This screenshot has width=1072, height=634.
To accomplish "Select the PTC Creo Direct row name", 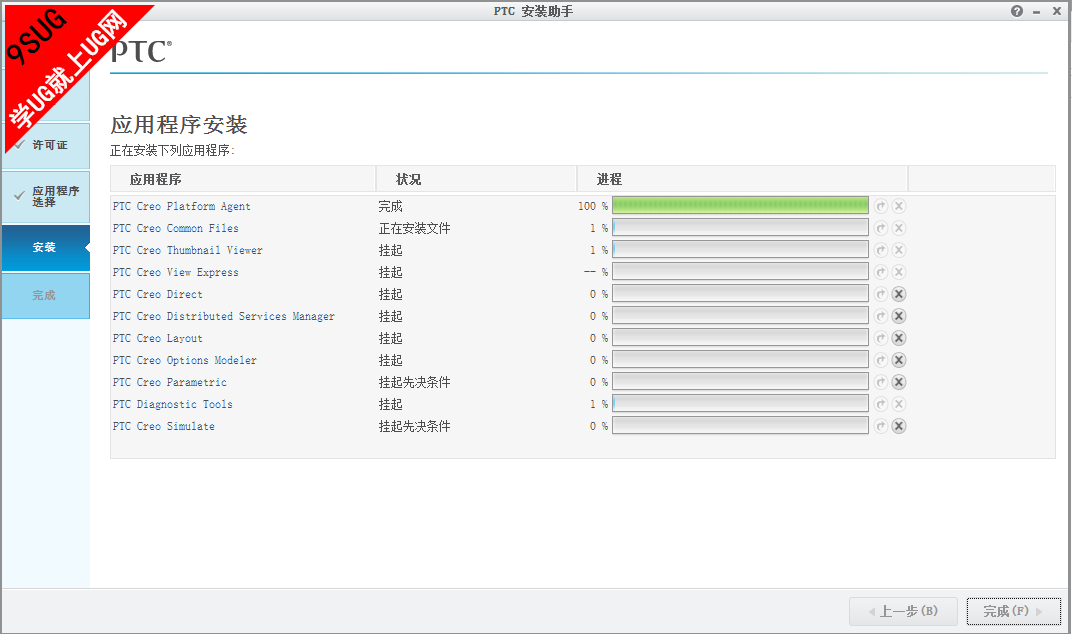I will [158, 294].
